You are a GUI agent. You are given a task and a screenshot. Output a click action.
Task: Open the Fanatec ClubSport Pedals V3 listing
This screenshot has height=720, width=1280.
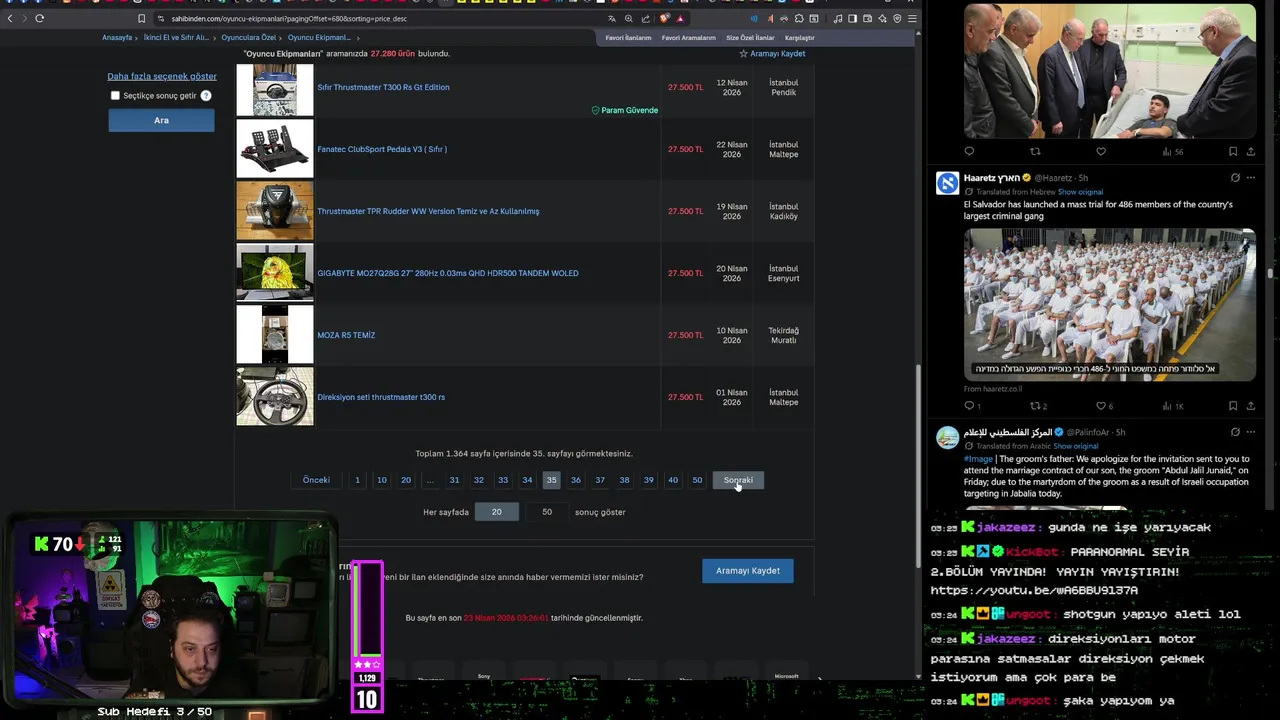pos(382,149)
